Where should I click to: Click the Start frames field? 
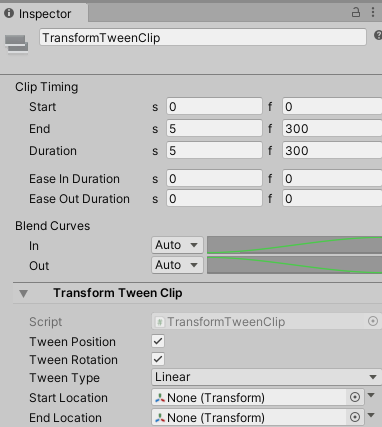(332, 106)
